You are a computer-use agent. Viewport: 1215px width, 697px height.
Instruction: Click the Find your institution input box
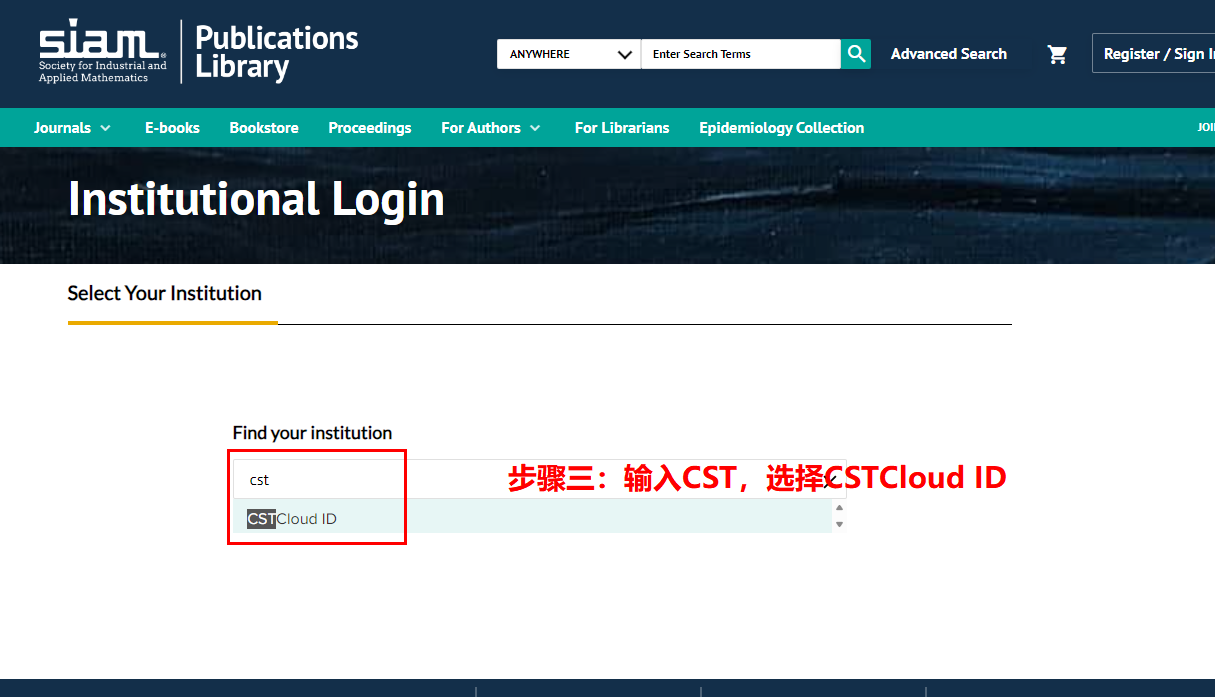click(539, 480)
